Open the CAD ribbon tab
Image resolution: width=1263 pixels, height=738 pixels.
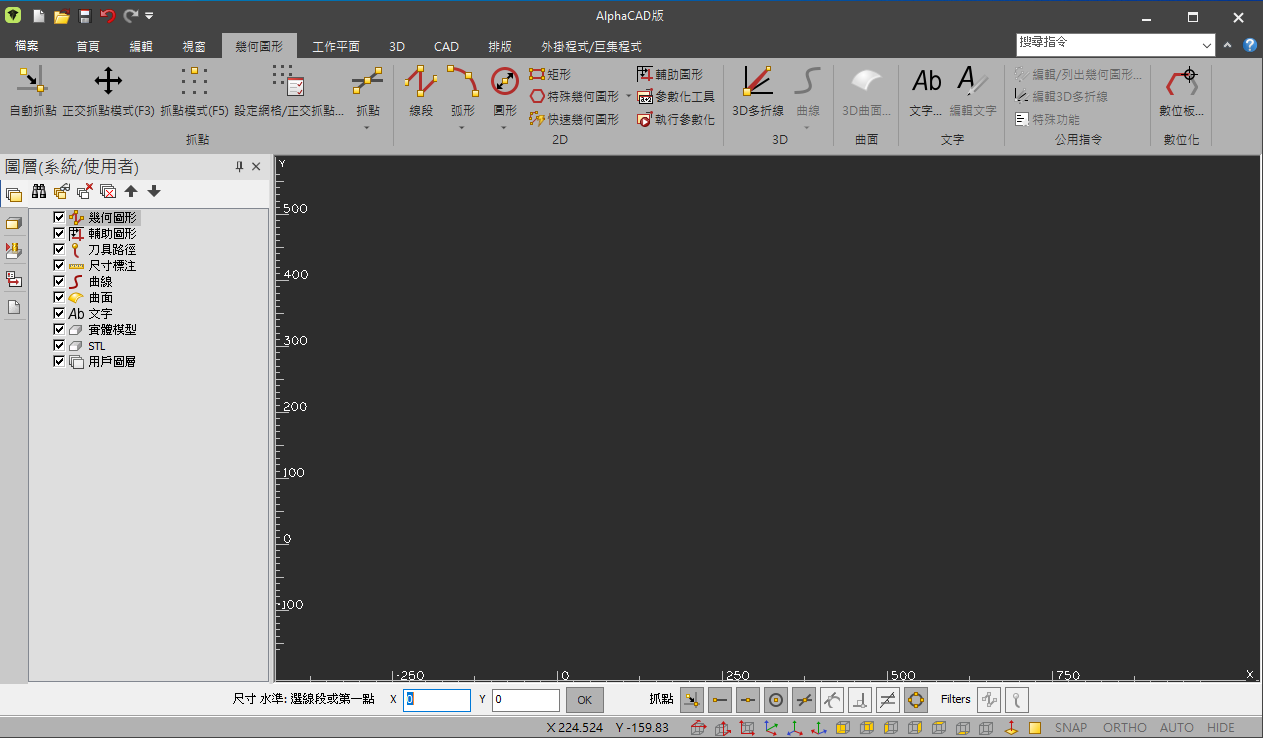pyautogui.click(x=446, y=46)
